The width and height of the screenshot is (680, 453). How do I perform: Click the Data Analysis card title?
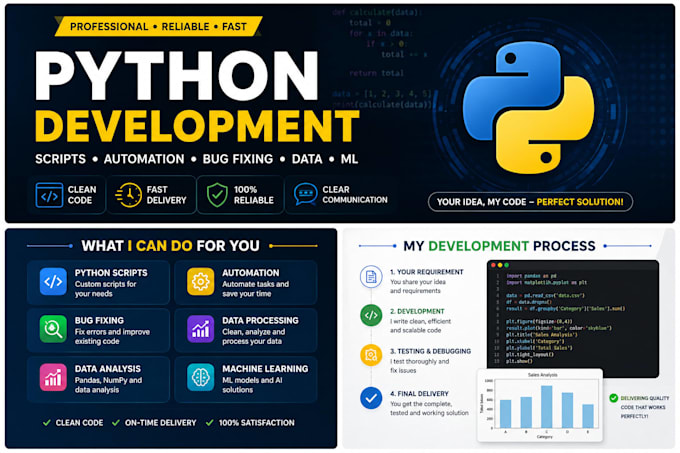108,369
